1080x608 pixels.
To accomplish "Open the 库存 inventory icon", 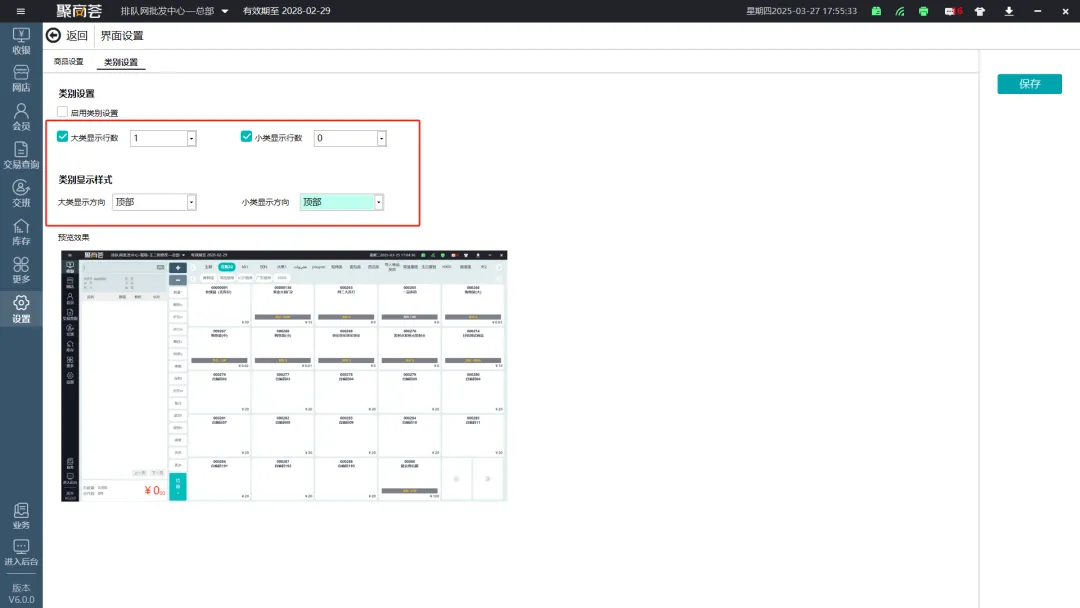I will pyautogui.click(x=21, y=232).
